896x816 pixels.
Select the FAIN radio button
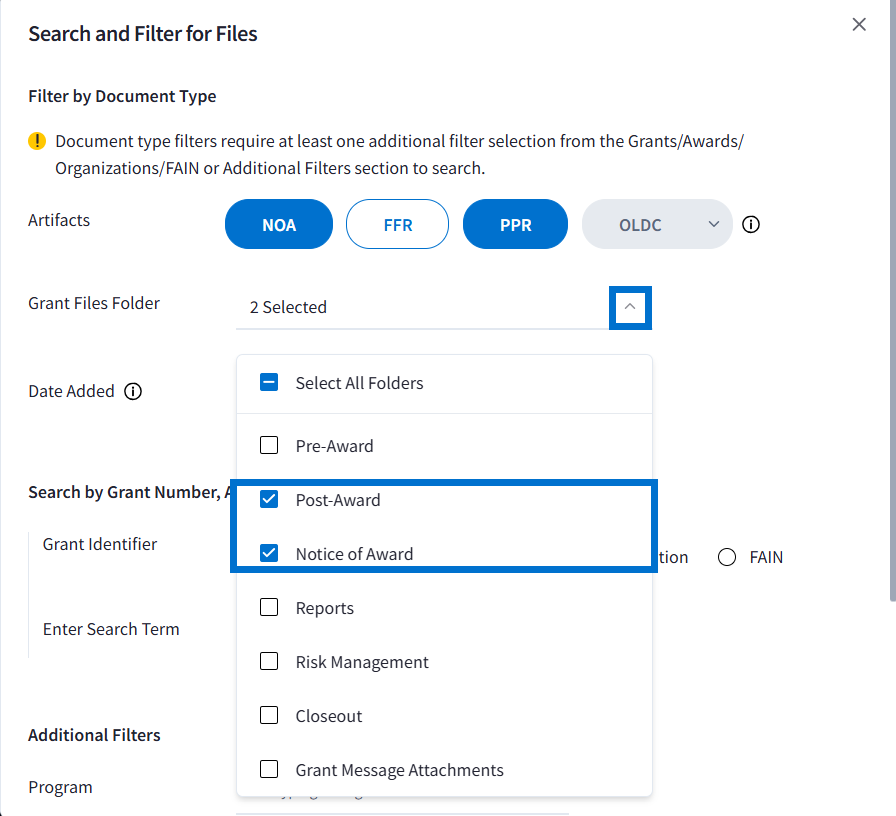click(x=727, y=557)
